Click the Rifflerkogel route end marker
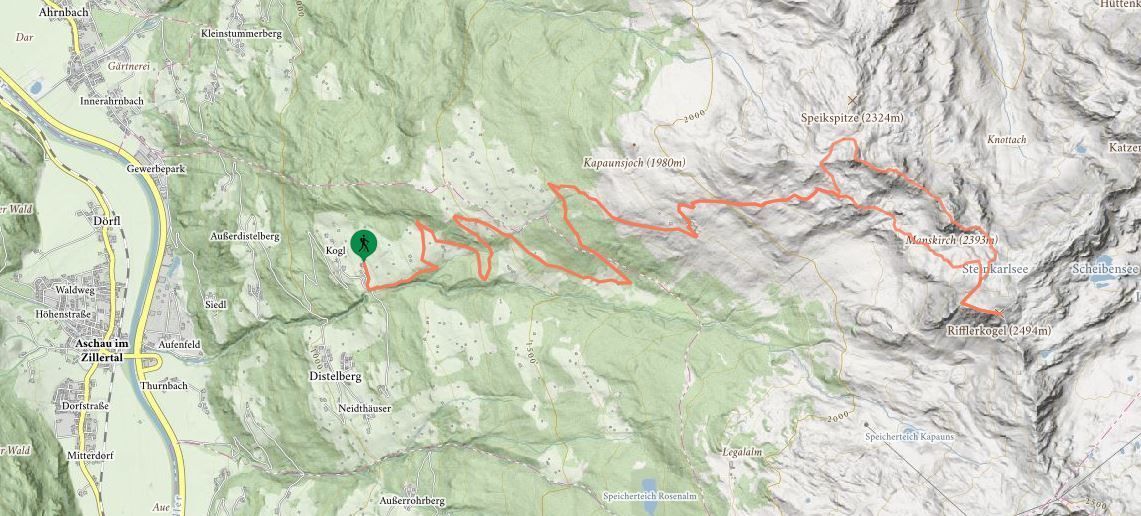The width and height of the screenshot is (1141, 516). click(x=998, y=313)
